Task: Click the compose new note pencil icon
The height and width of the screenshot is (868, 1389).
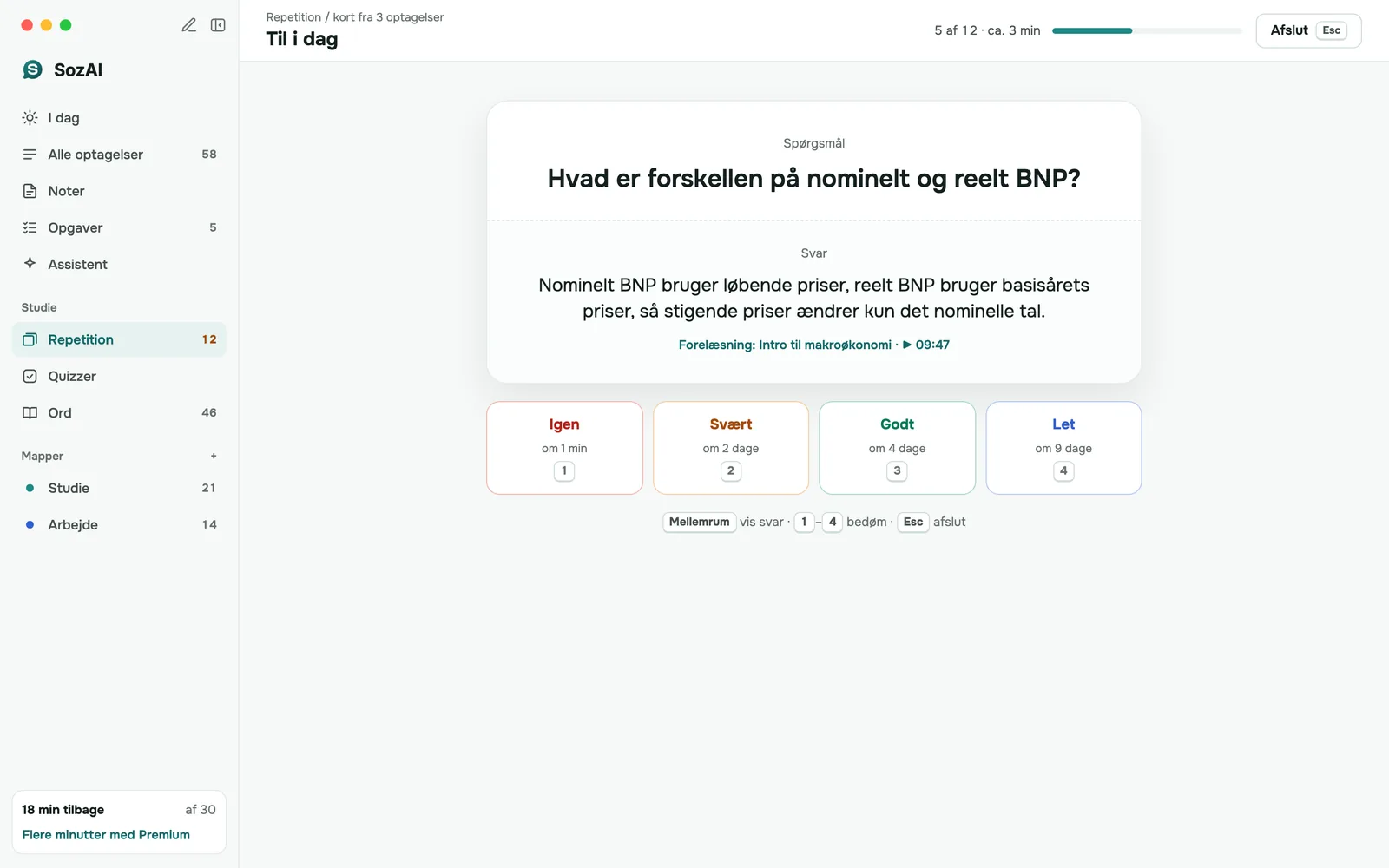Action: (188, 25)
